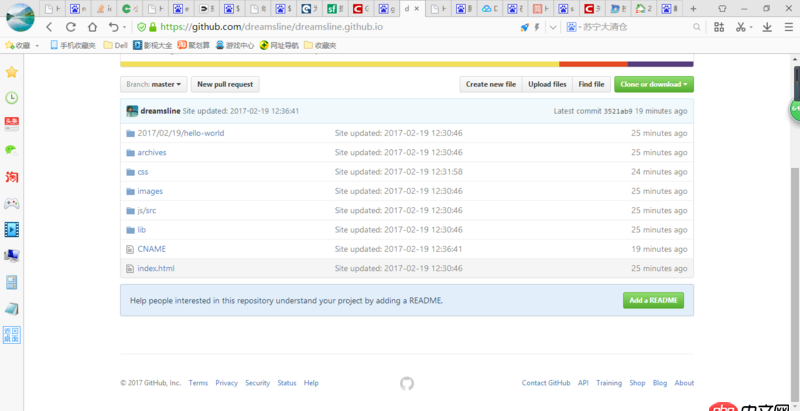800x411 pixels.
Task: Open the Contact GitHub footer link
Action: click(546, 383)
